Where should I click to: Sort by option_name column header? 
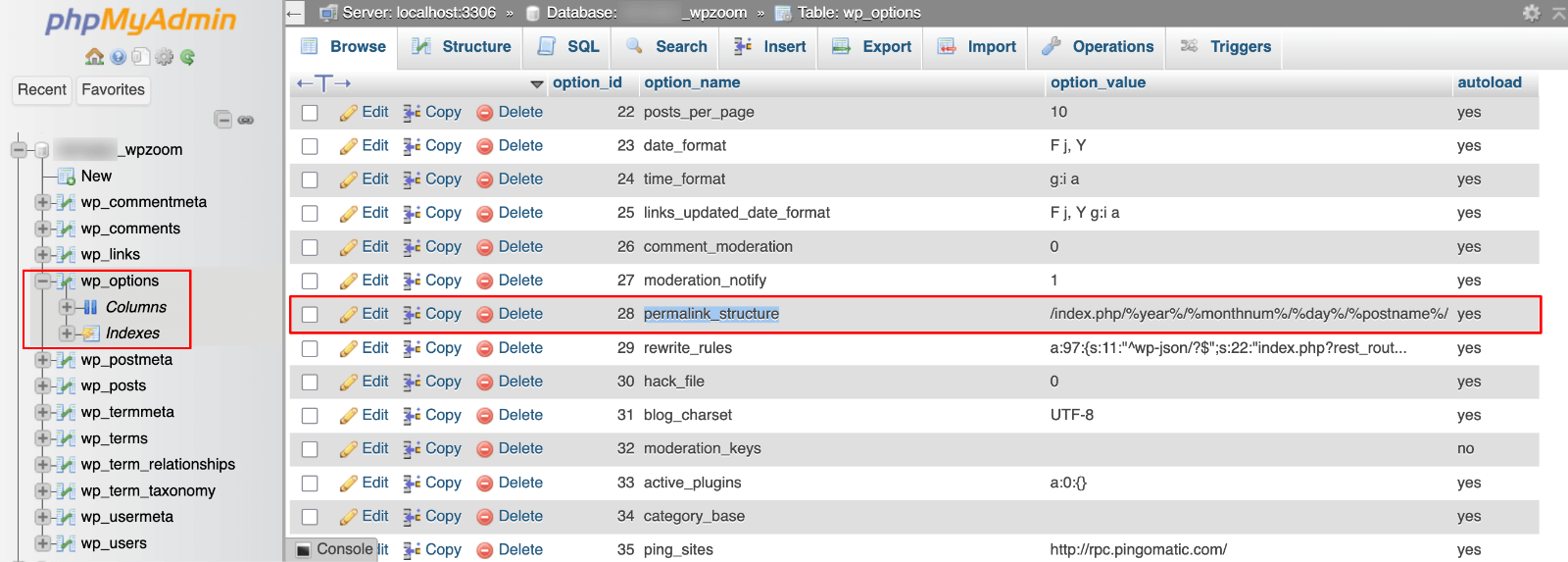tap(692, 82)
